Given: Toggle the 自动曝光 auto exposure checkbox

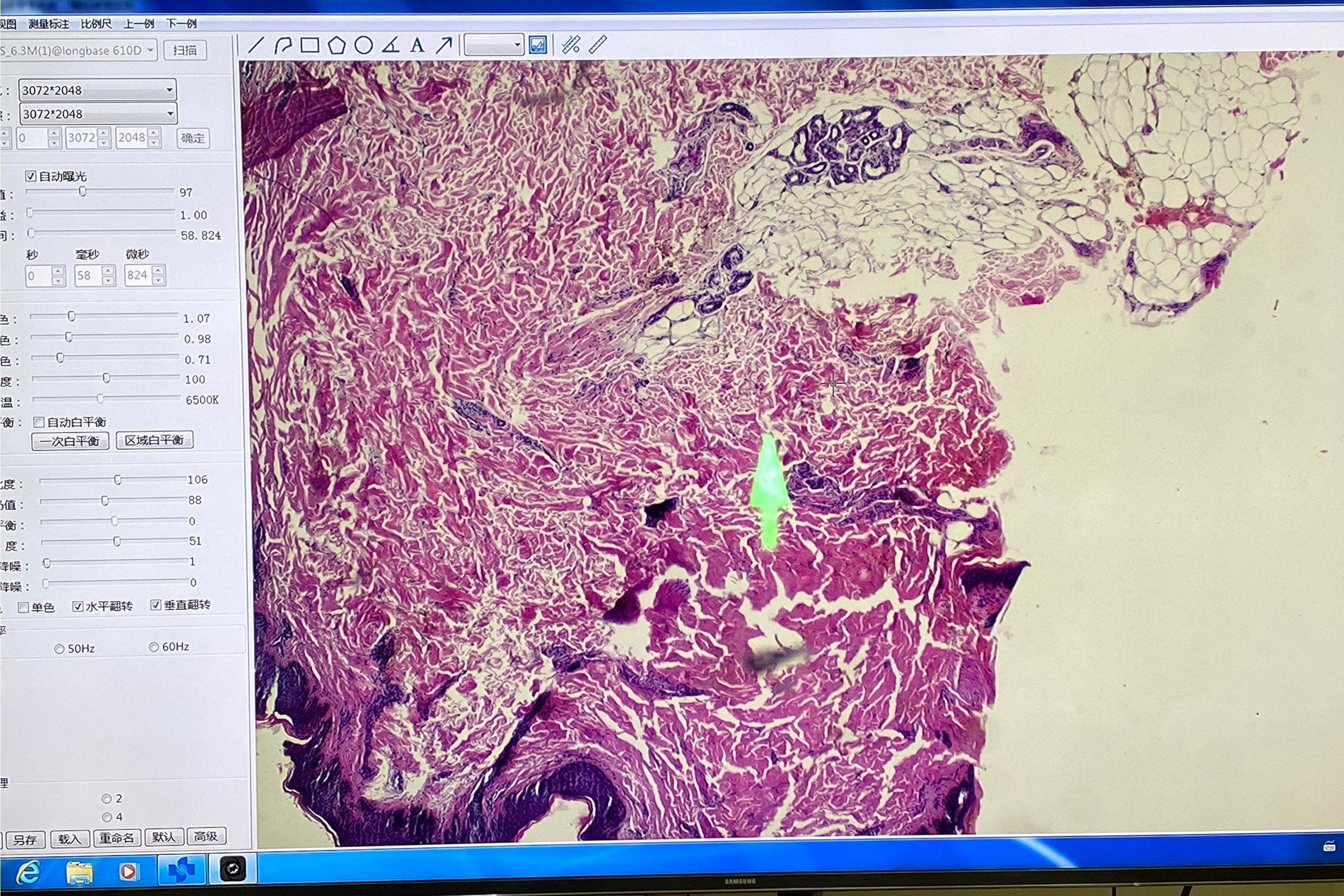Looking at the screenshot, I should [31, 176].
